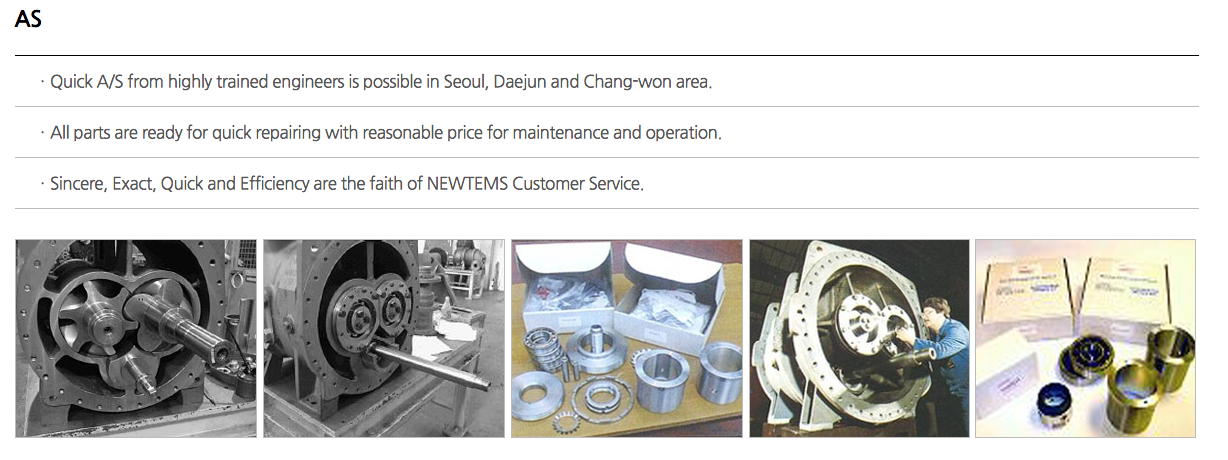Open the photo of boxed seals and sleeves
Image resolution: width=1228 pixels, height=460 pixels.
(1085, 338)
